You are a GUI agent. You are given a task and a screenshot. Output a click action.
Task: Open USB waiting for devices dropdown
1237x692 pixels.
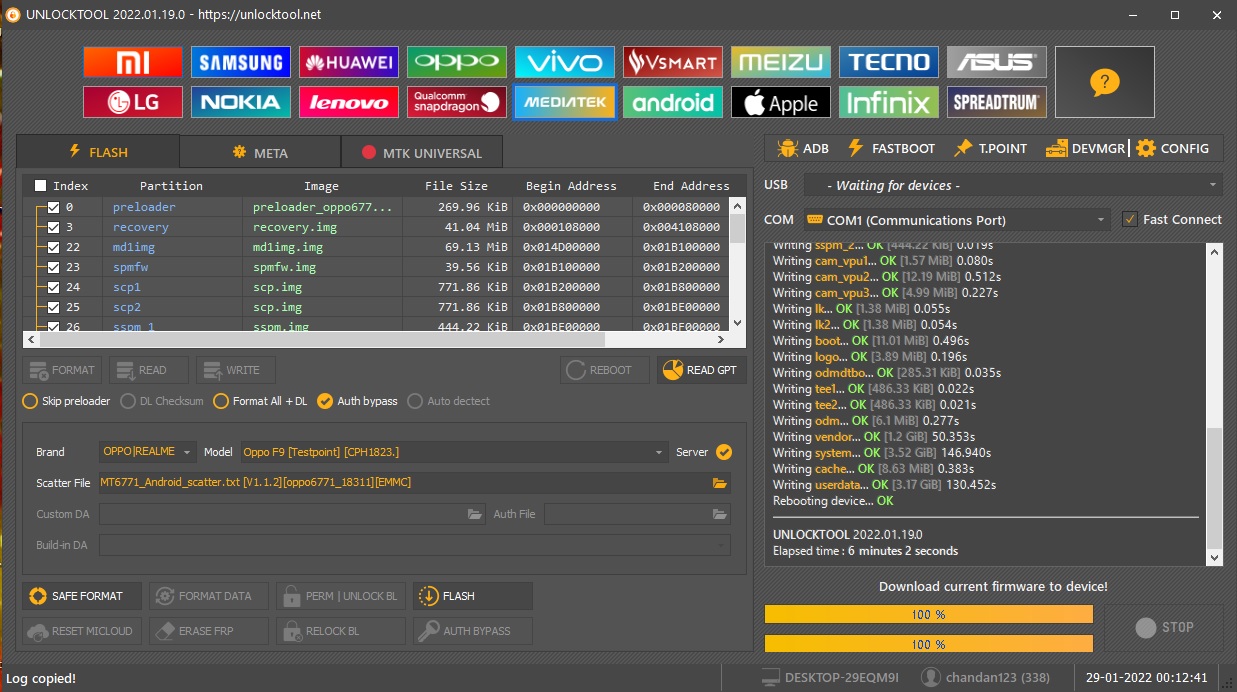[1013, 185]
